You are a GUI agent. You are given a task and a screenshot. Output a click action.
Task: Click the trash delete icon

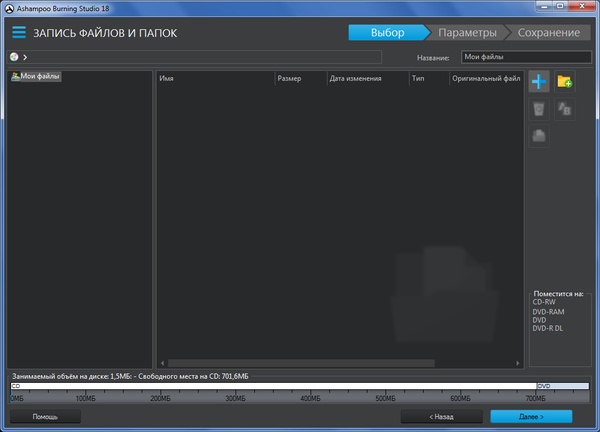coord(539,108)
